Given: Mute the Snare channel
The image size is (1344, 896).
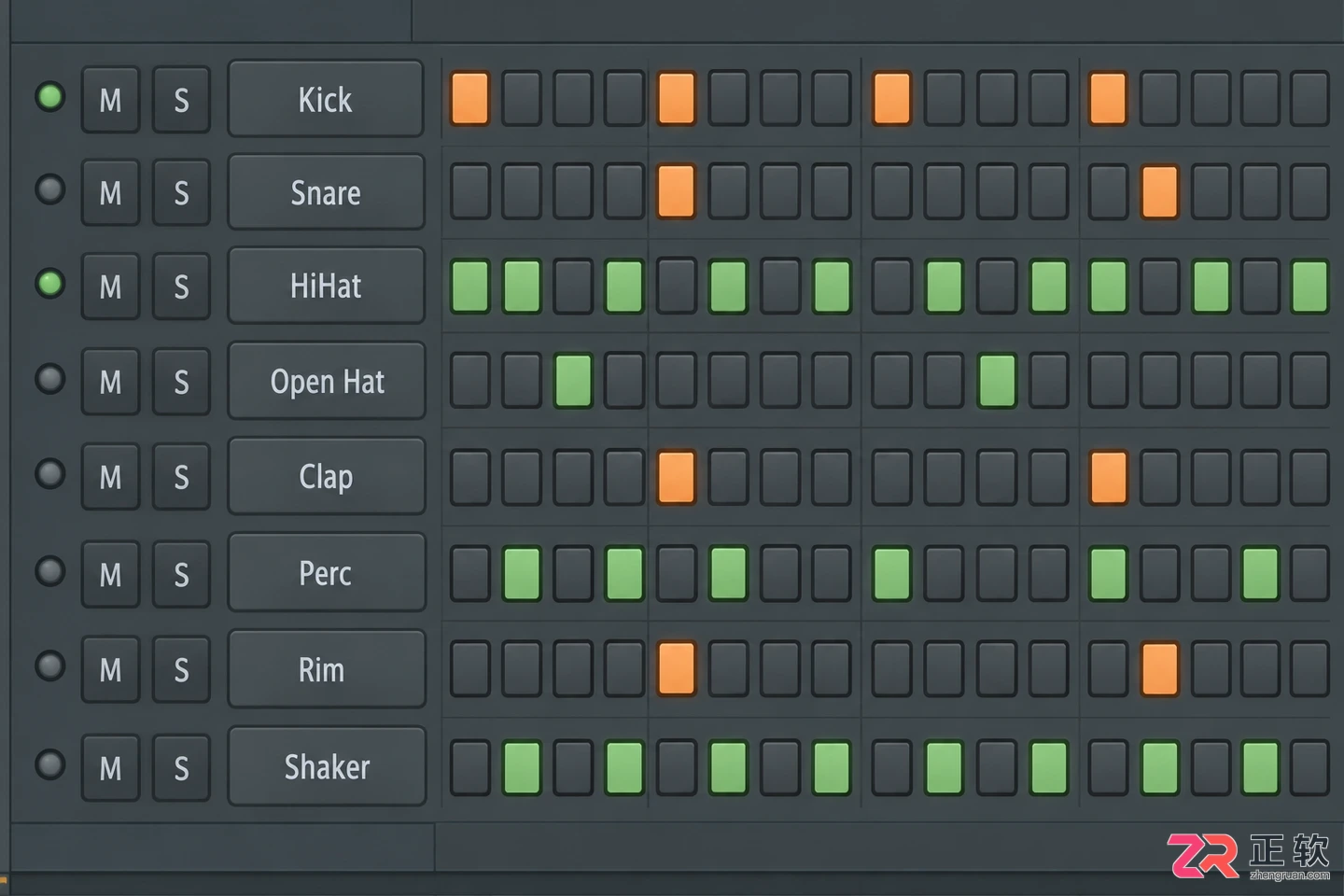Looking at the screenshot, I should [x=110, y=192].
